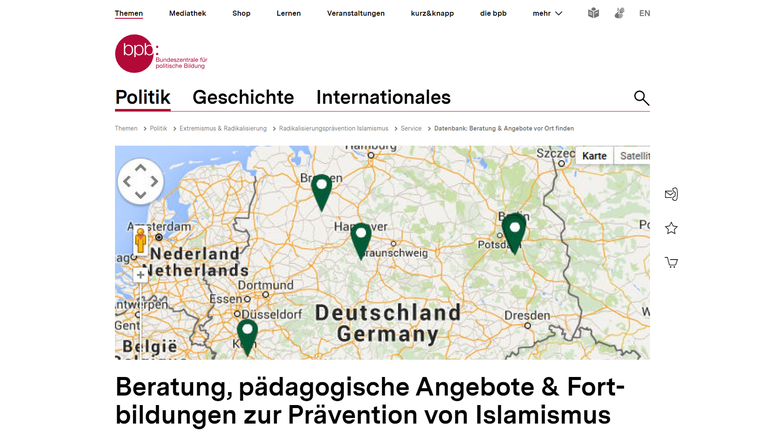The width and height of the screenshot is (768, 432).
Task: Switch map to Satellit view
Action: coord(632,156)
